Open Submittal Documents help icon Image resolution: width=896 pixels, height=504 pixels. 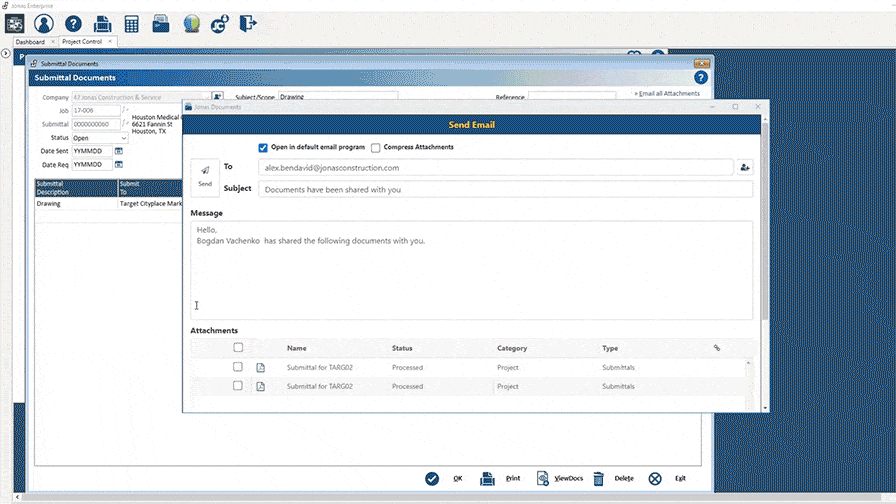click(701, 78)
